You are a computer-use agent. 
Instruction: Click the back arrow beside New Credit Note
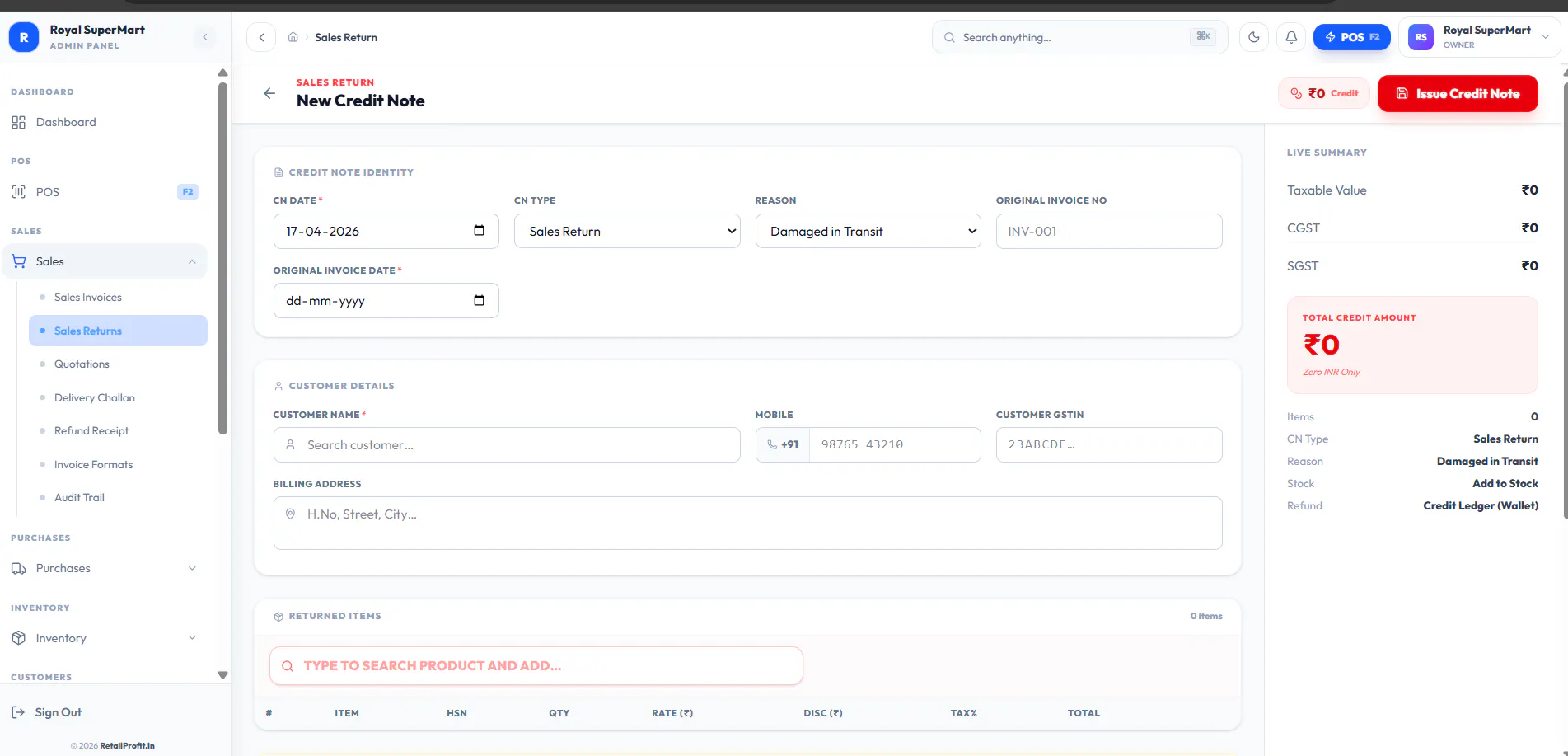[269, 93]
